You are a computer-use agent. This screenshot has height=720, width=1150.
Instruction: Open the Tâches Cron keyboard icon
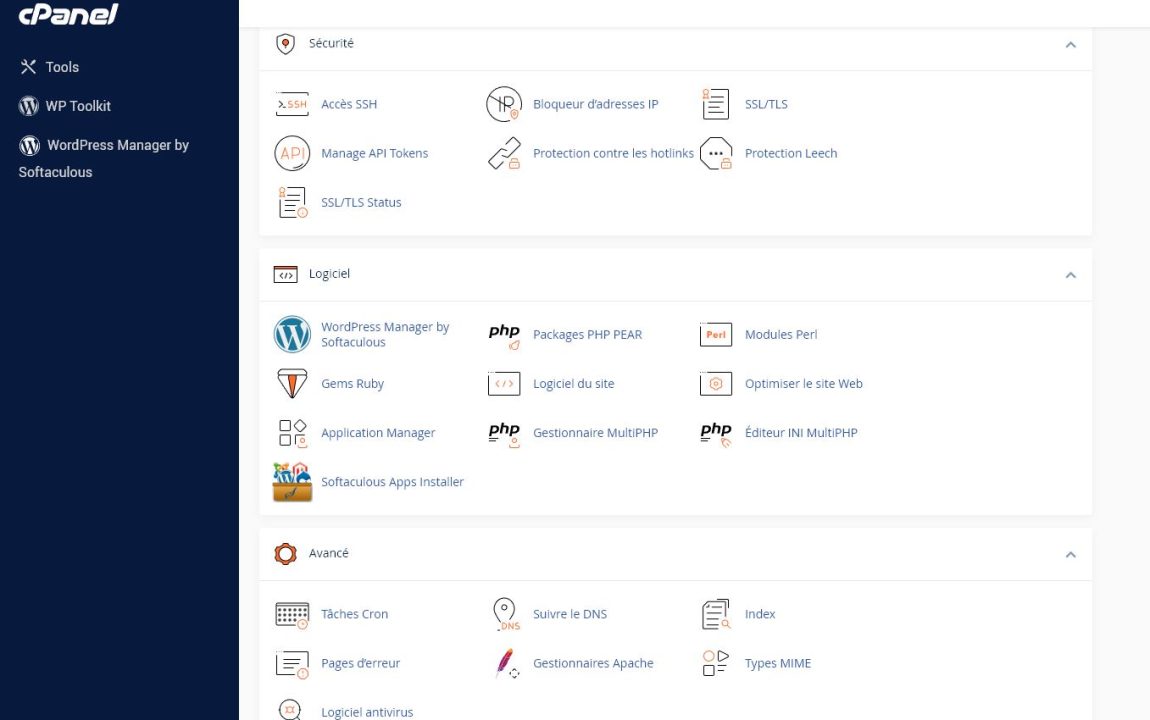(x=292, y=615)
